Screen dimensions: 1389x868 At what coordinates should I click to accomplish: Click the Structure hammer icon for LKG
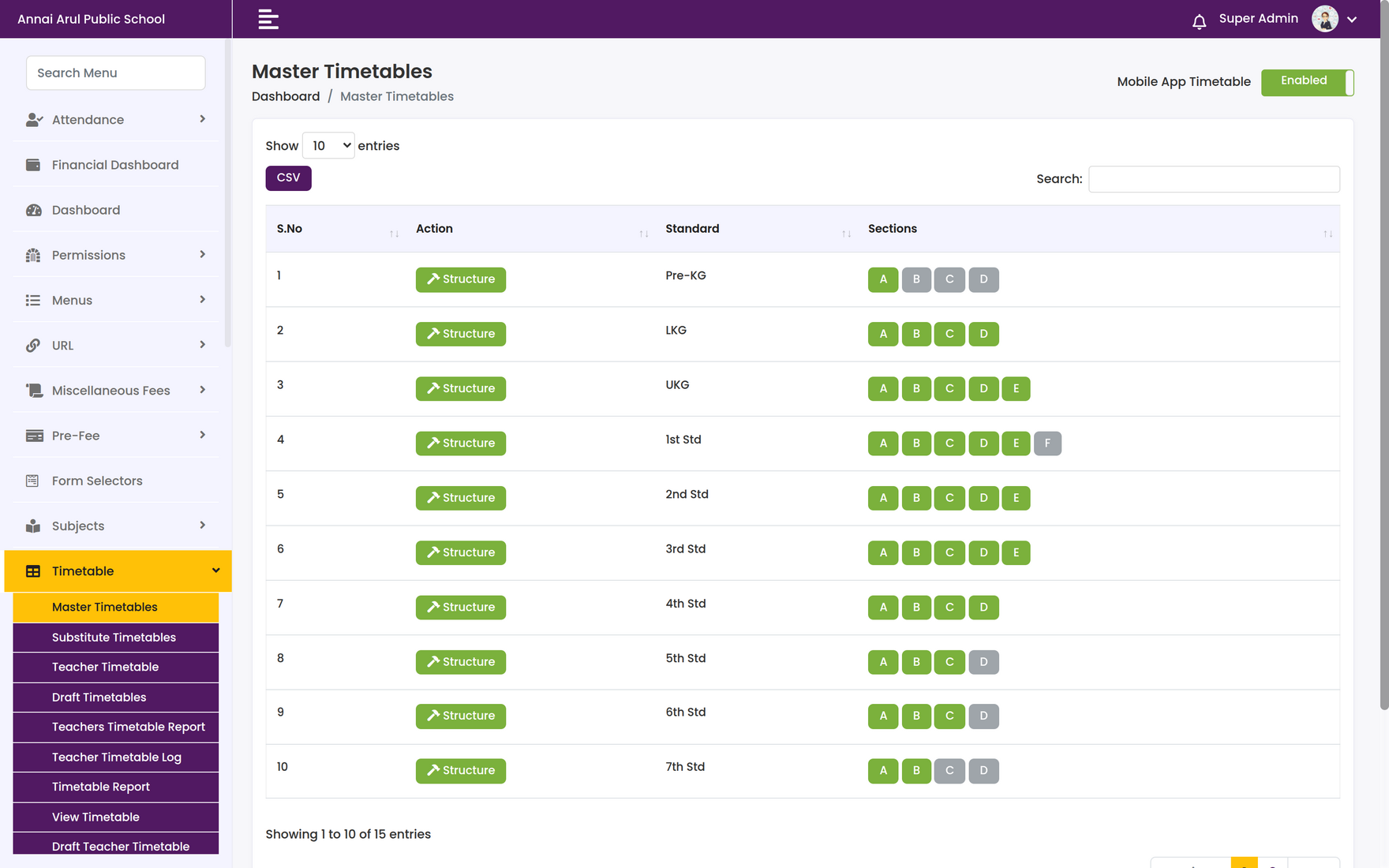[433, 334]
